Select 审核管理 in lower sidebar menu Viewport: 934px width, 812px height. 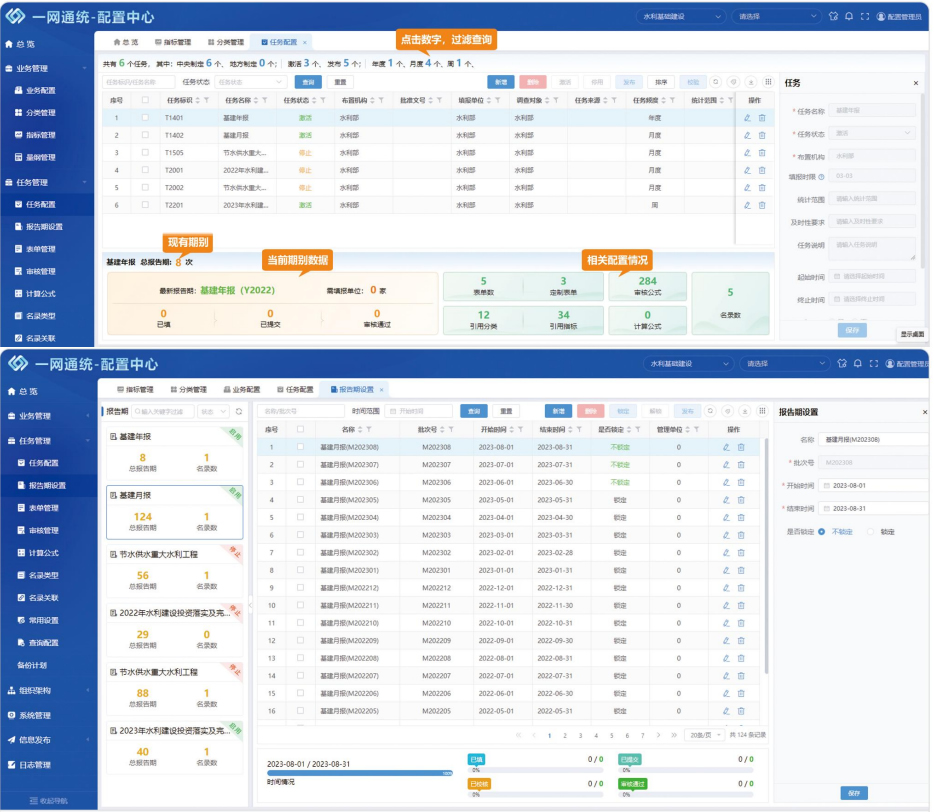click(x=42, y=527)
